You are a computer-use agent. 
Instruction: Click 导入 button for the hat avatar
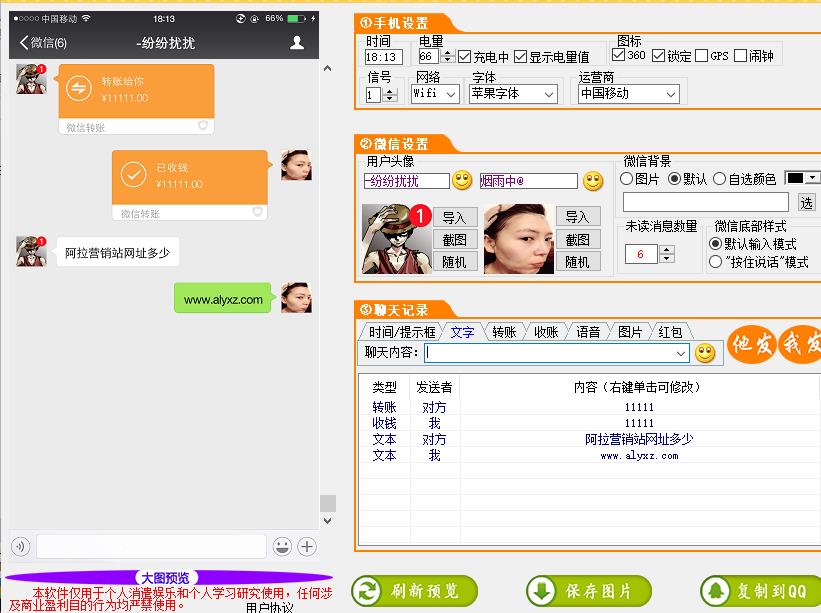tap(454, 217)
